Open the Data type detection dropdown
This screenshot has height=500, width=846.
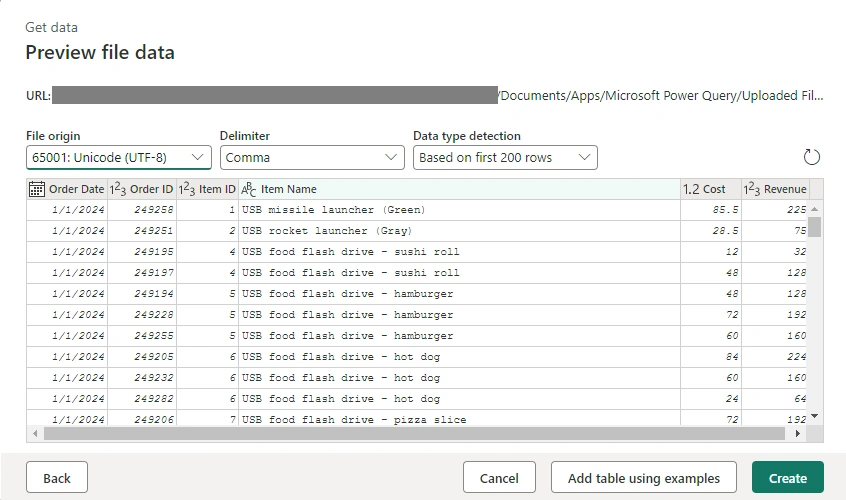point(505,157)
